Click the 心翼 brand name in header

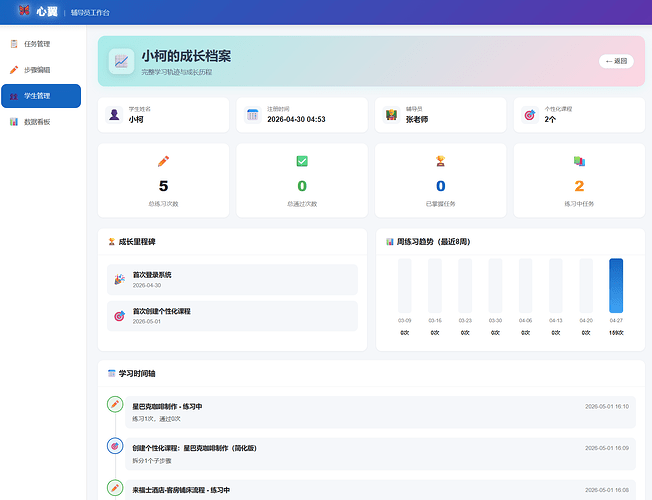click(x=47, y=11)
